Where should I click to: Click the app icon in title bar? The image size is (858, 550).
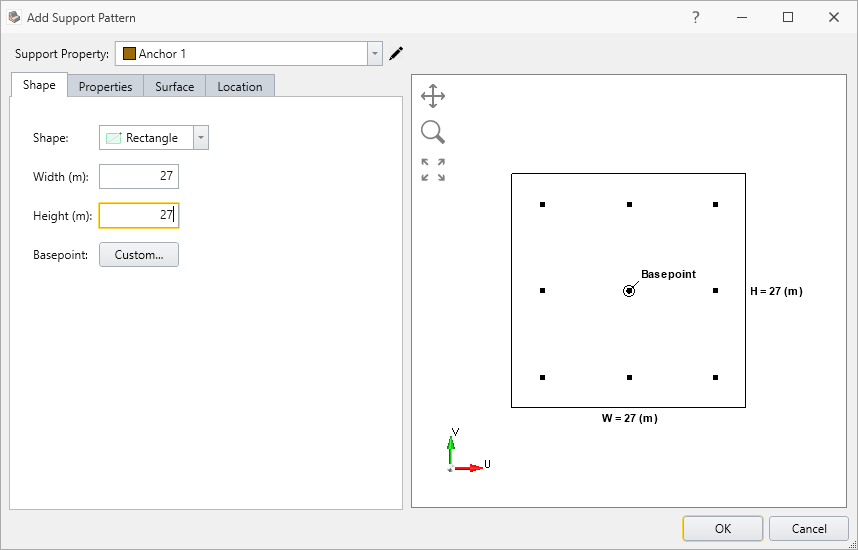pyautogui.click(x=14, y=17)
